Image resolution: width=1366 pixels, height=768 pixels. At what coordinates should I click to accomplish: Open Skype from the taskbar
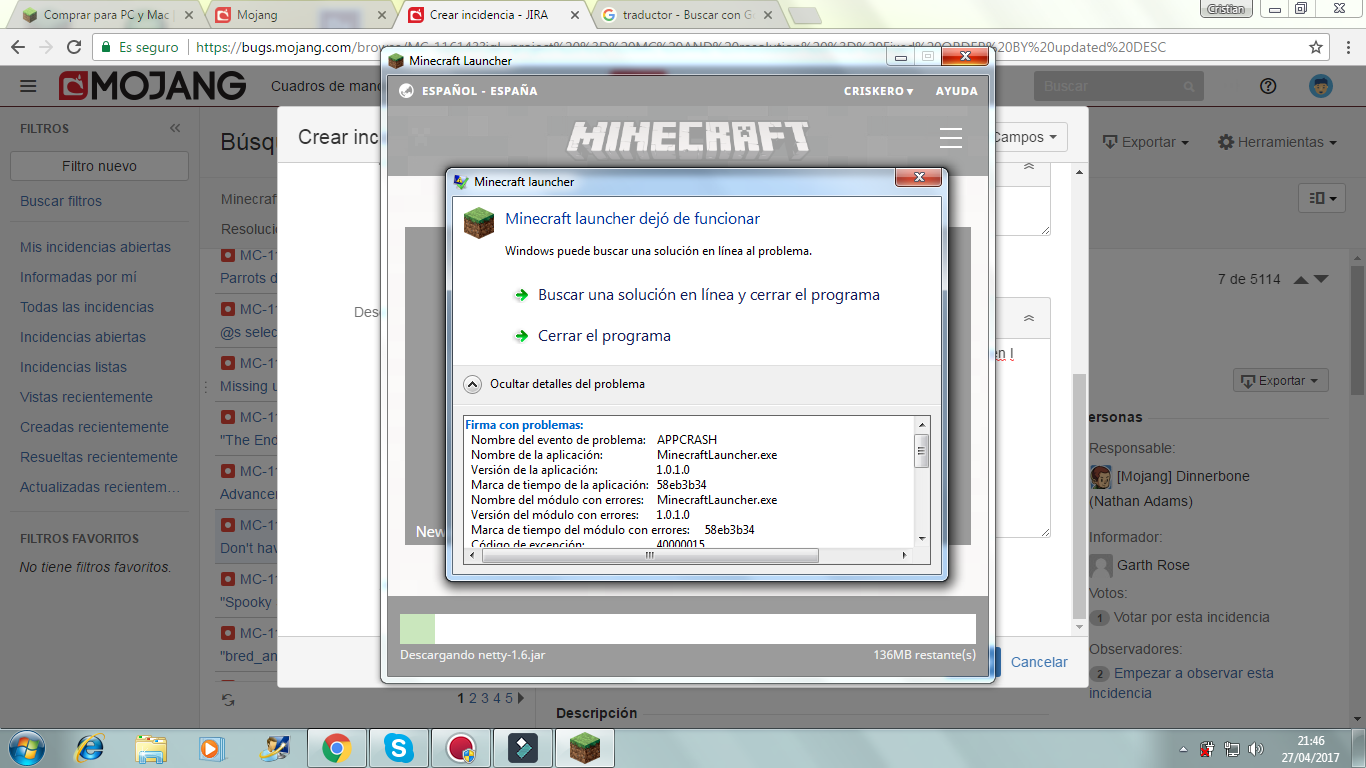coord(398,747)
